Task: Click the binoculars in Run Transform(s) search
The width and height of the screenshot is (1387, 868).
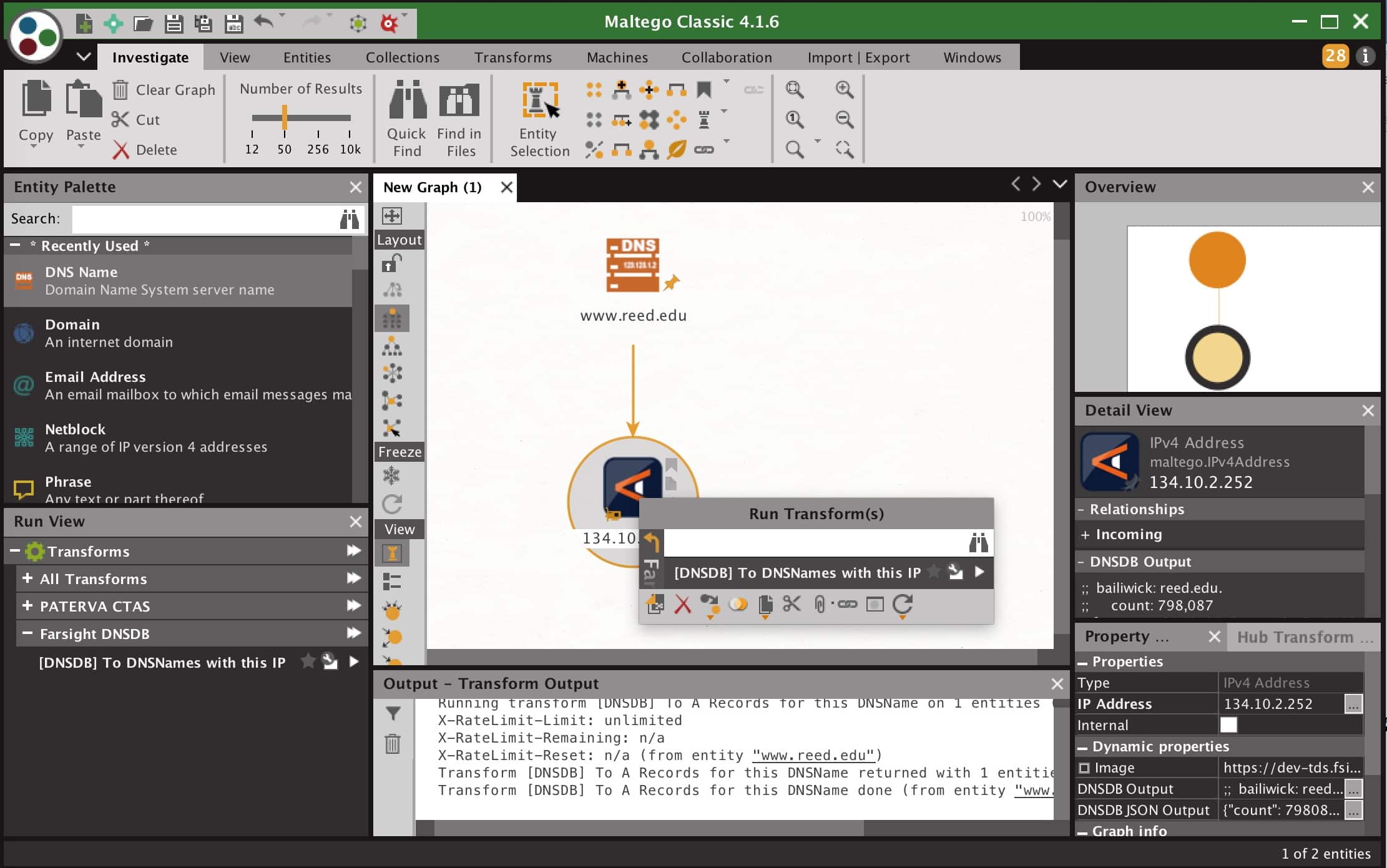Action: [x=978, y=543]
